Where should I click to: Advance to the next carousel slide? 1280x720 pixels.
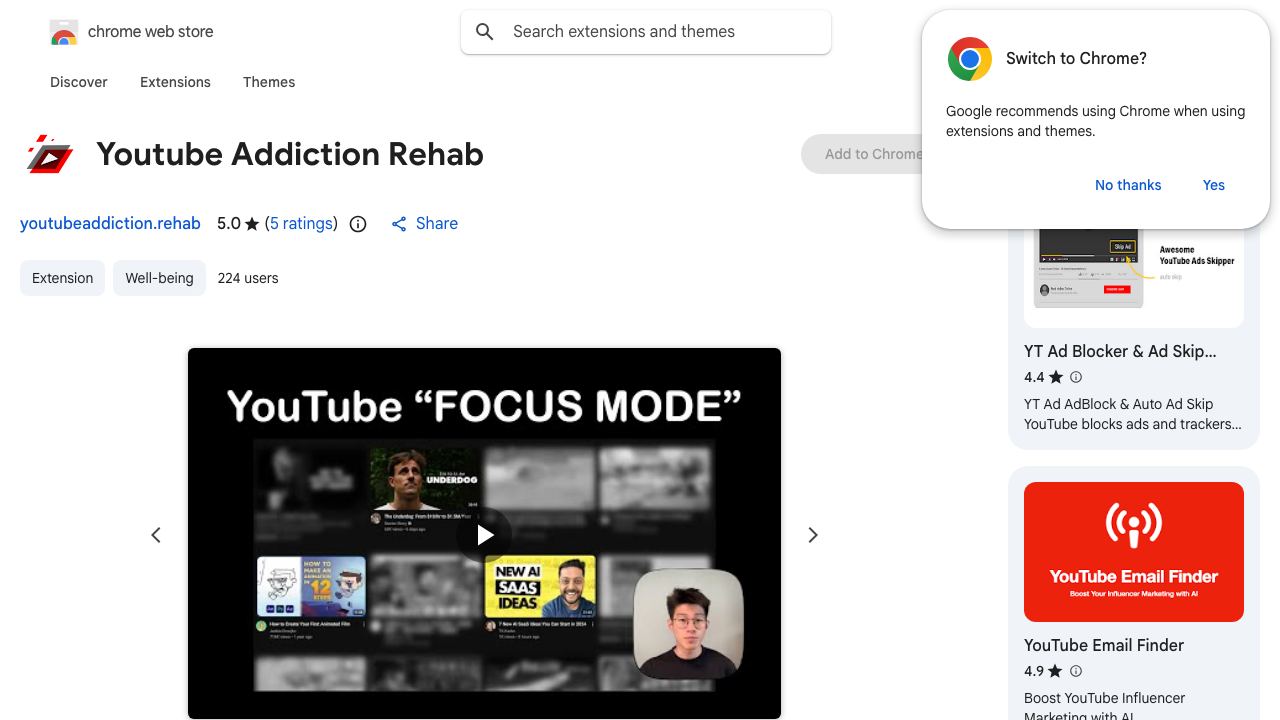(813, 535)
